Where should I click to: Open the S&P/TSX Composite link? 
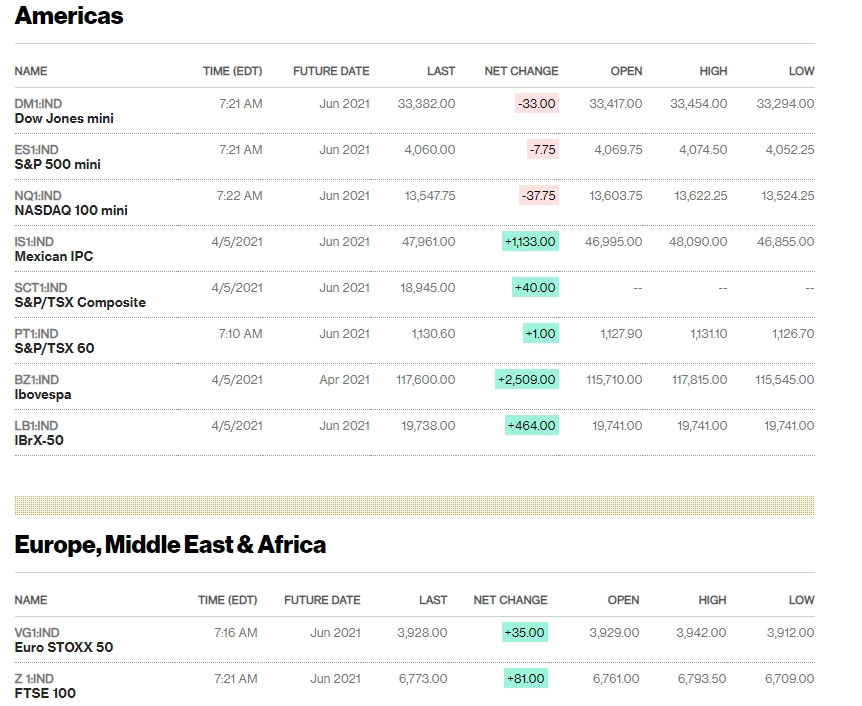80,302
